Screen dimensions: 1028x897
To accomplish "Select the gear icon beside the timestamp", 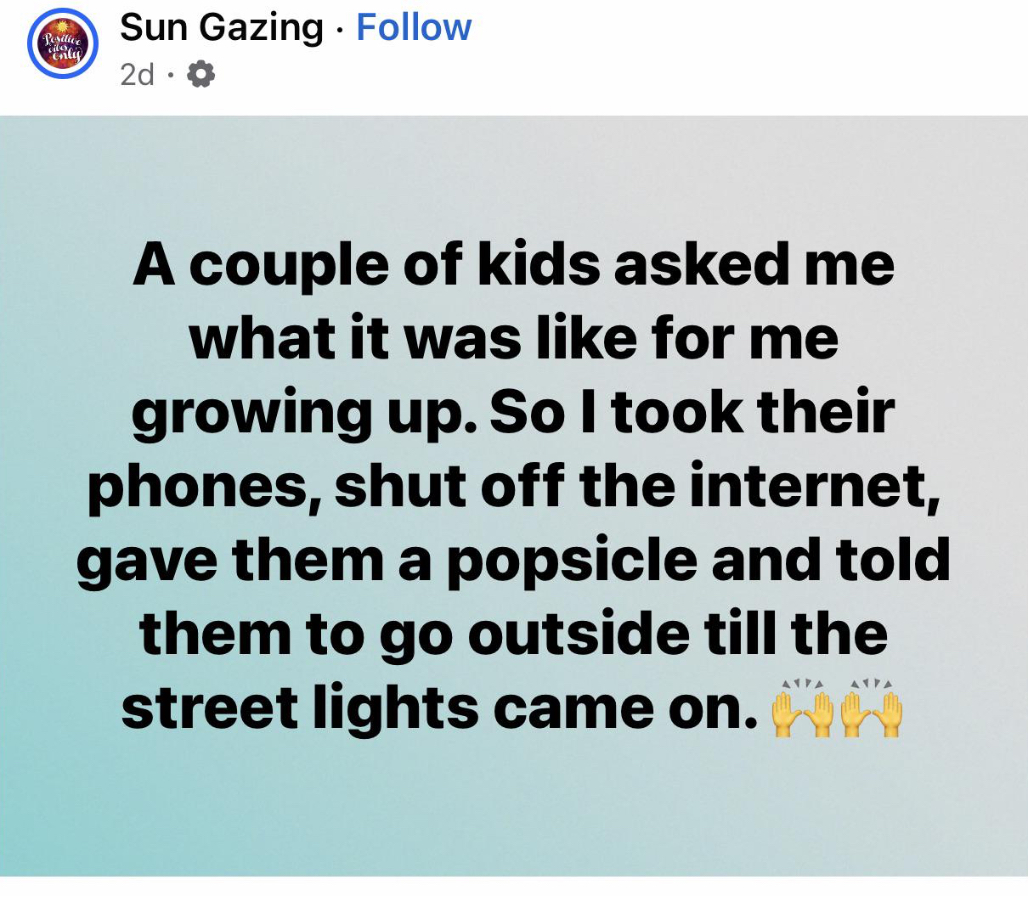I will [x=202, y=72].
